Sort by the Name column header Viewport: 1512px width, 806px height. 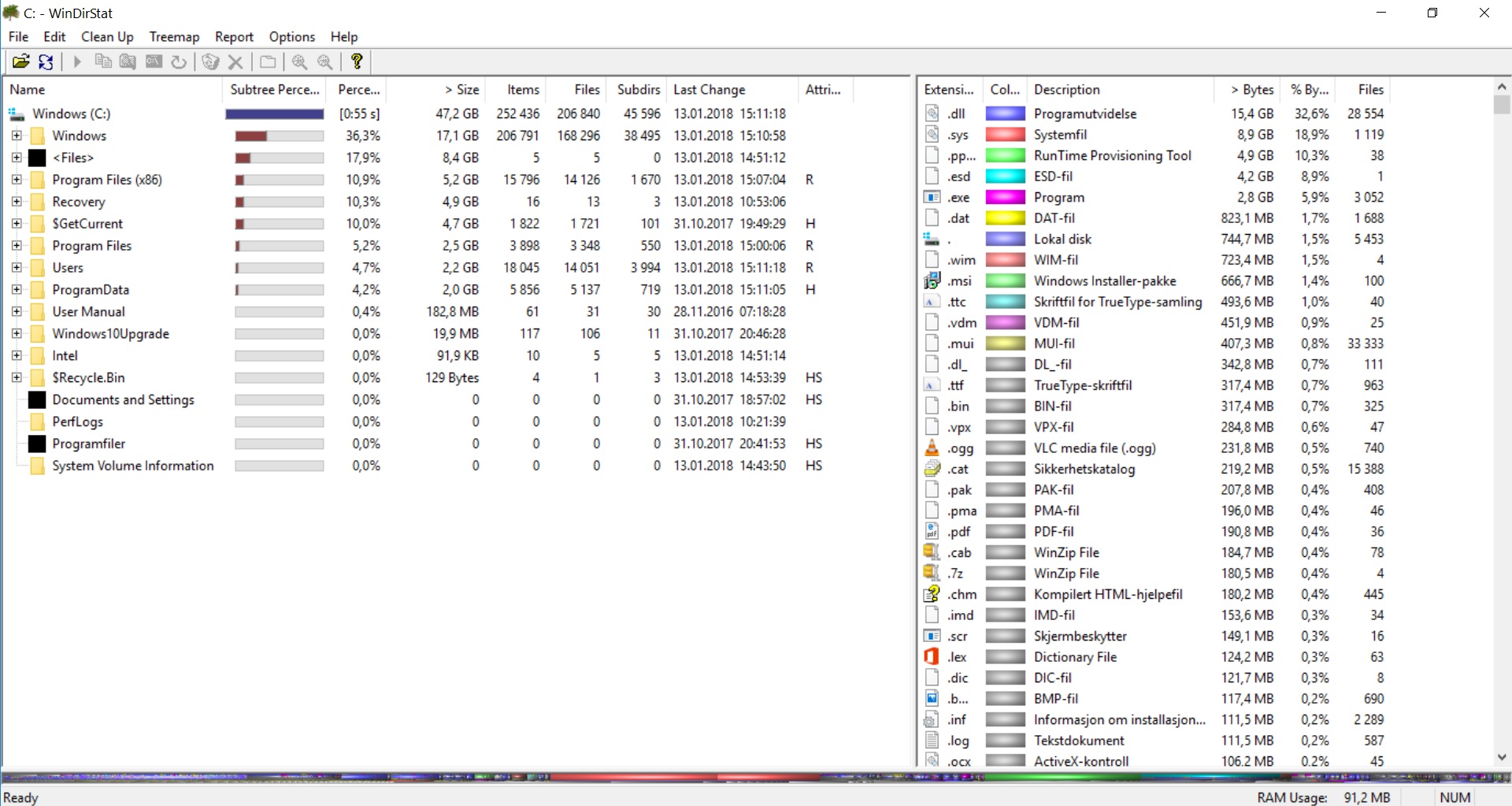[x=113, y=89]
